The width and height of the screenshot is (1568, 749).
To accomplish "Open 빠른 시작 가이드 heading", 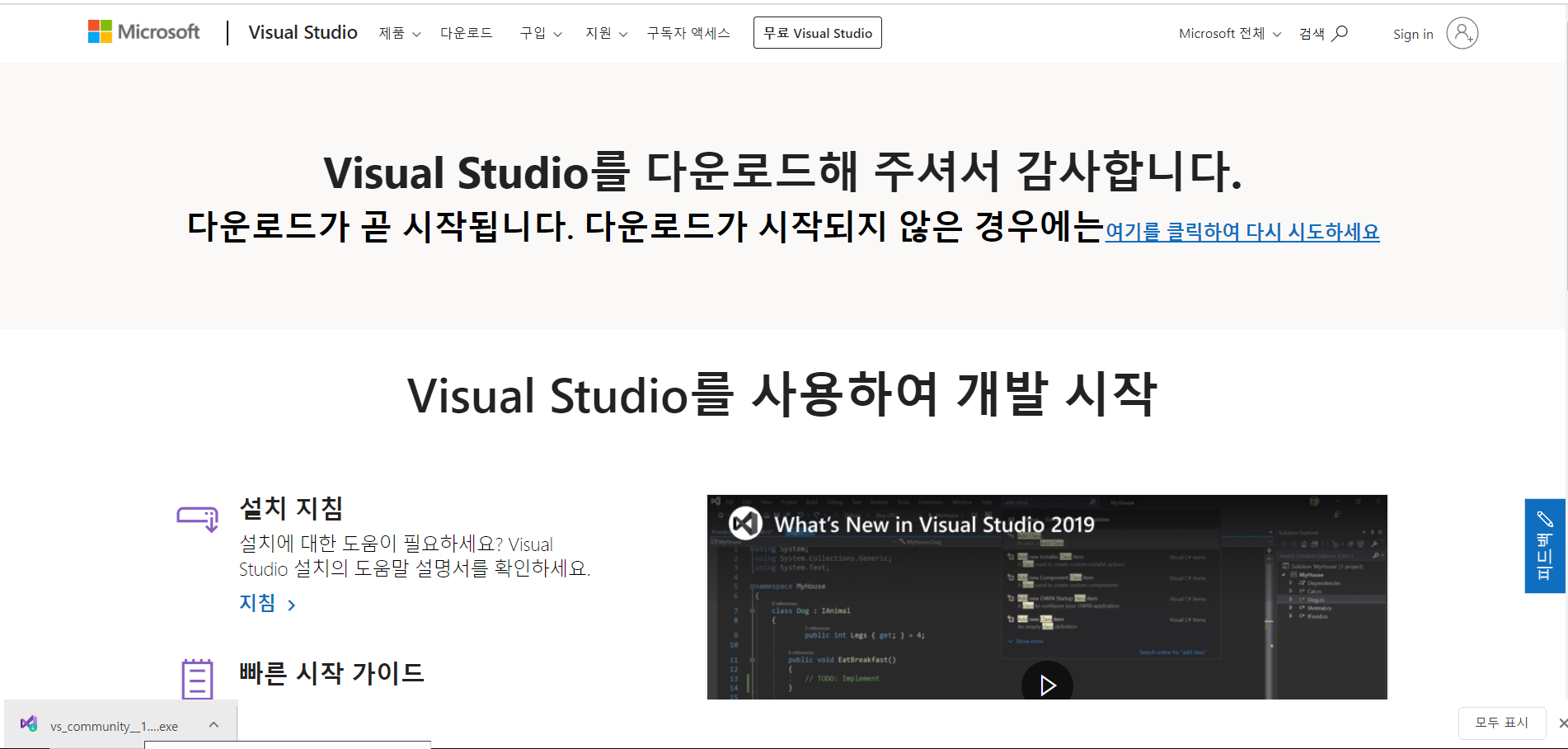I will (x=331, y=673).
